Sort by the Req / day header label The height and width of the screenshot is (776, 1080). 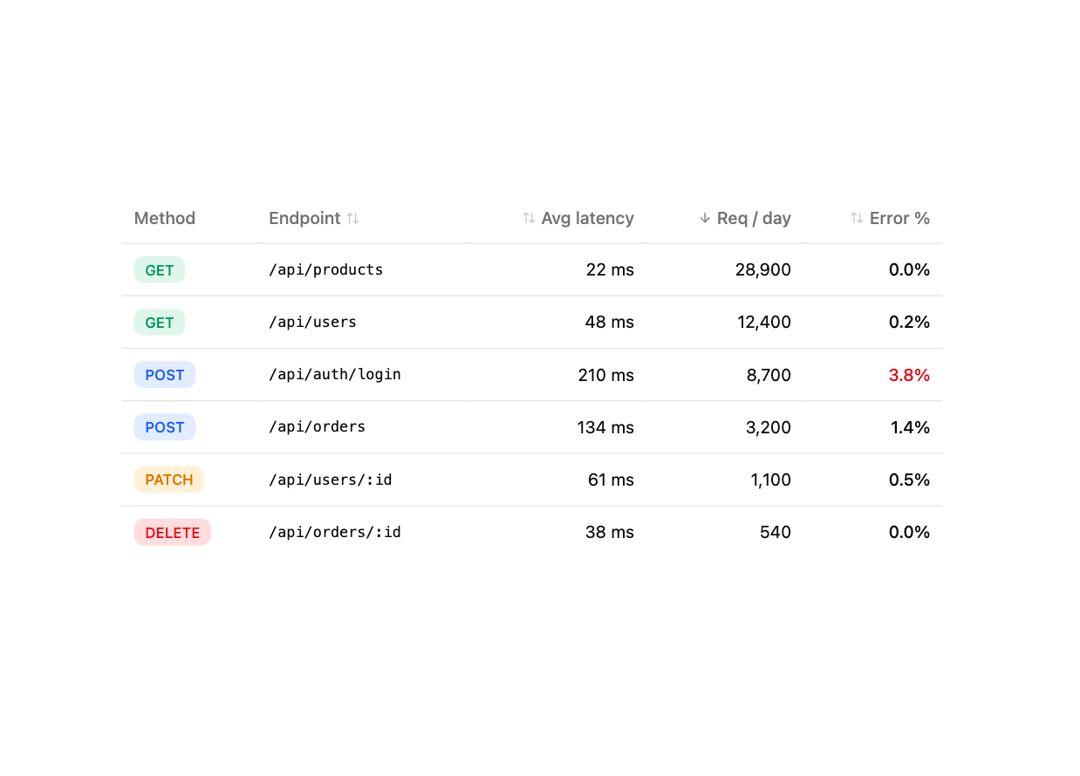(754, 218)
